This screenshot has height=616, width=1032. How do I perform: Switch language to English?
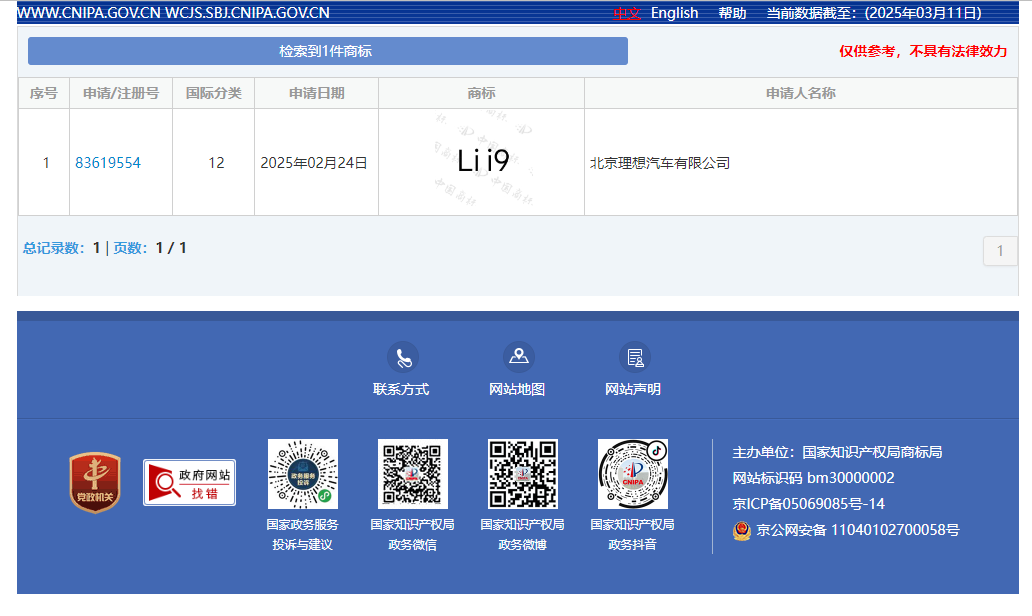[674, 13]
